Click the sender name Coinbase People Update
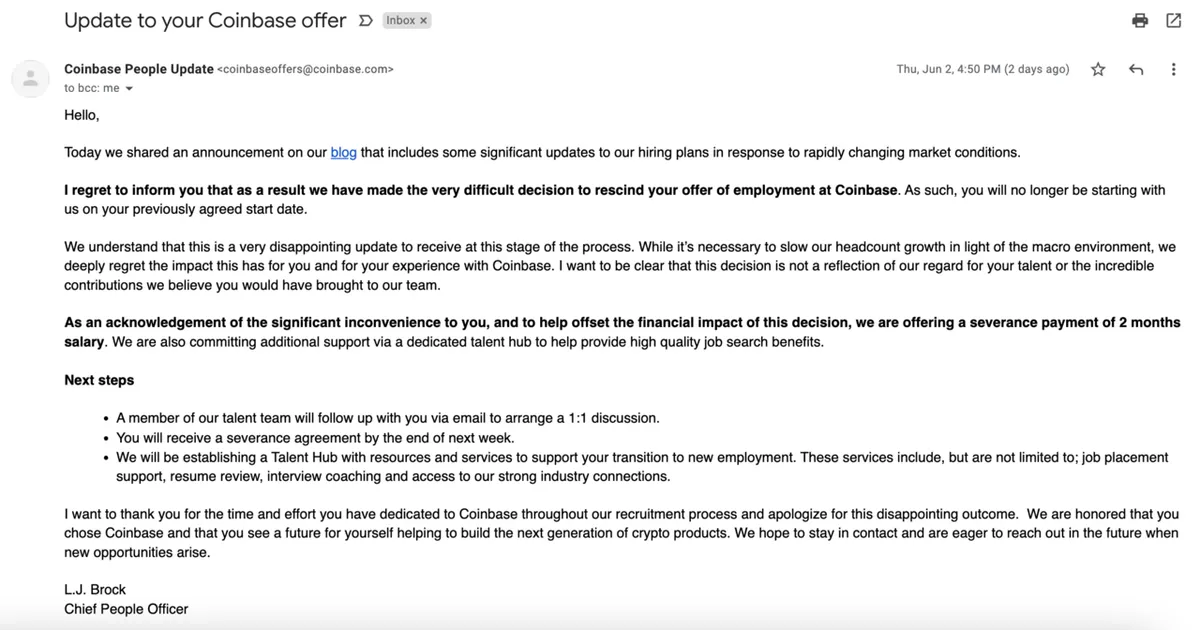Screen dimensions: 1200x630 coord(138,69)
